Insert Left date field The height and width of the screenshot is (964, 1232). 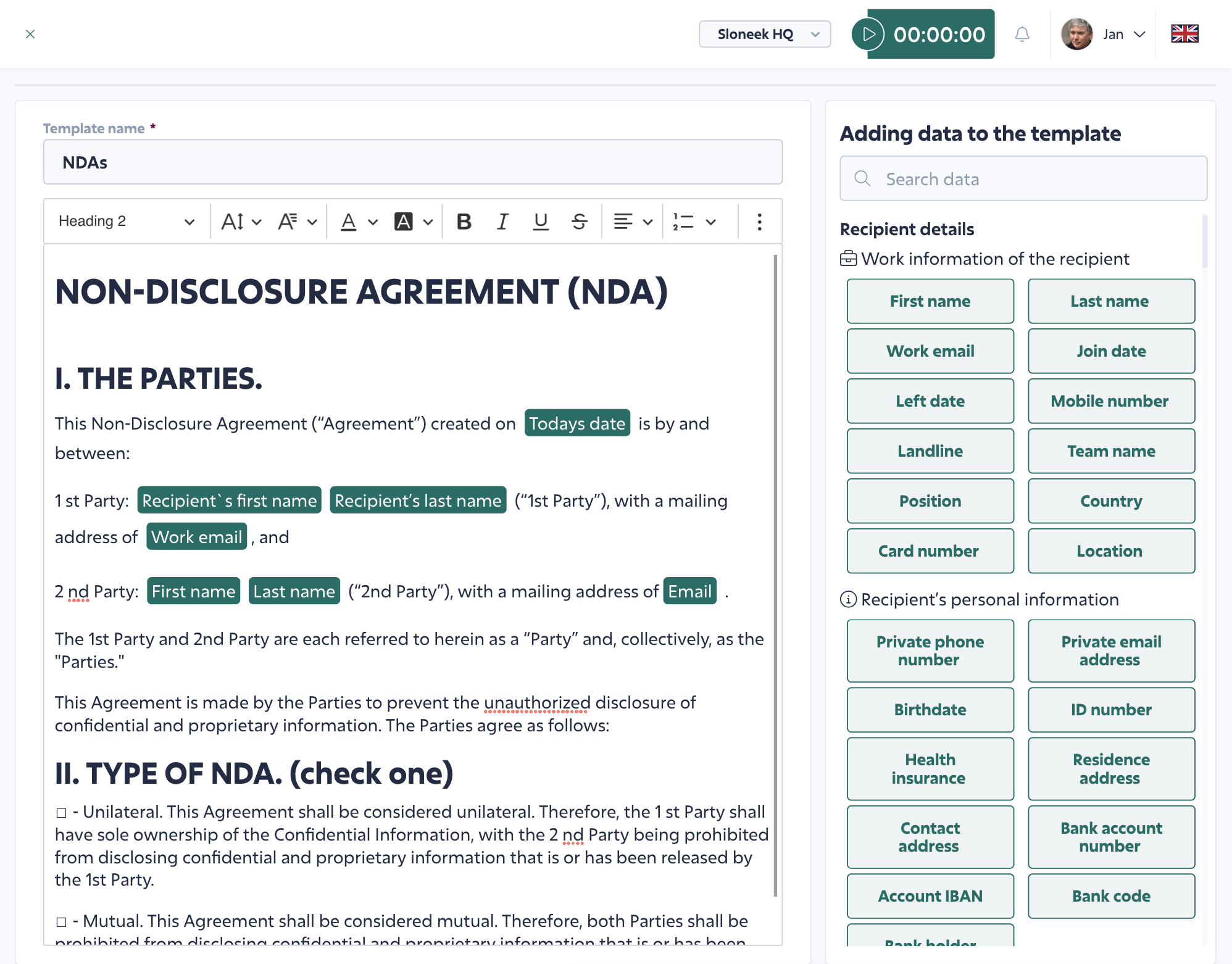(930, 401)
